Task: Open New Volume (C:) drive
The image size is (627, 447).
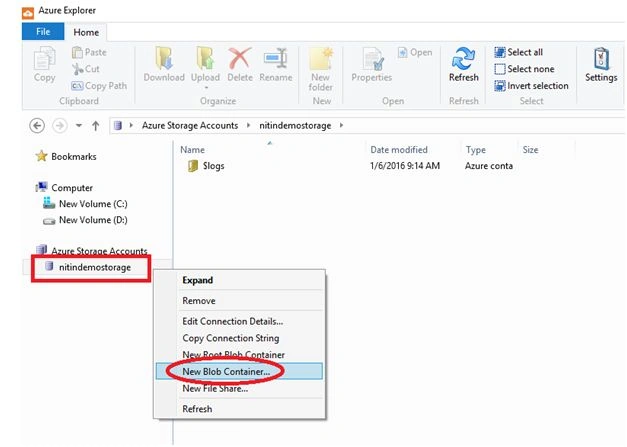Action: [85, 204]
